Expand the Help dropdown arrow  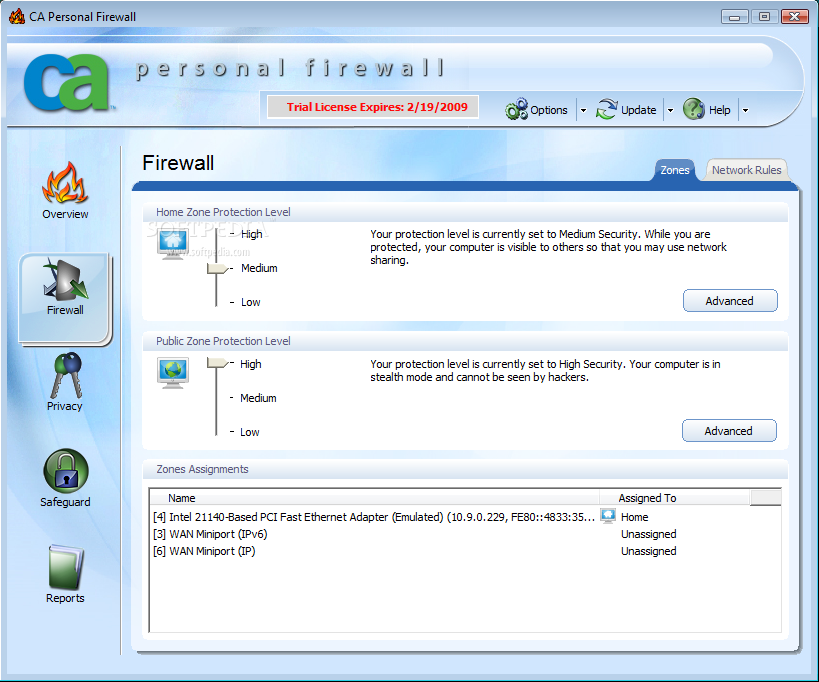click(745, 110)
